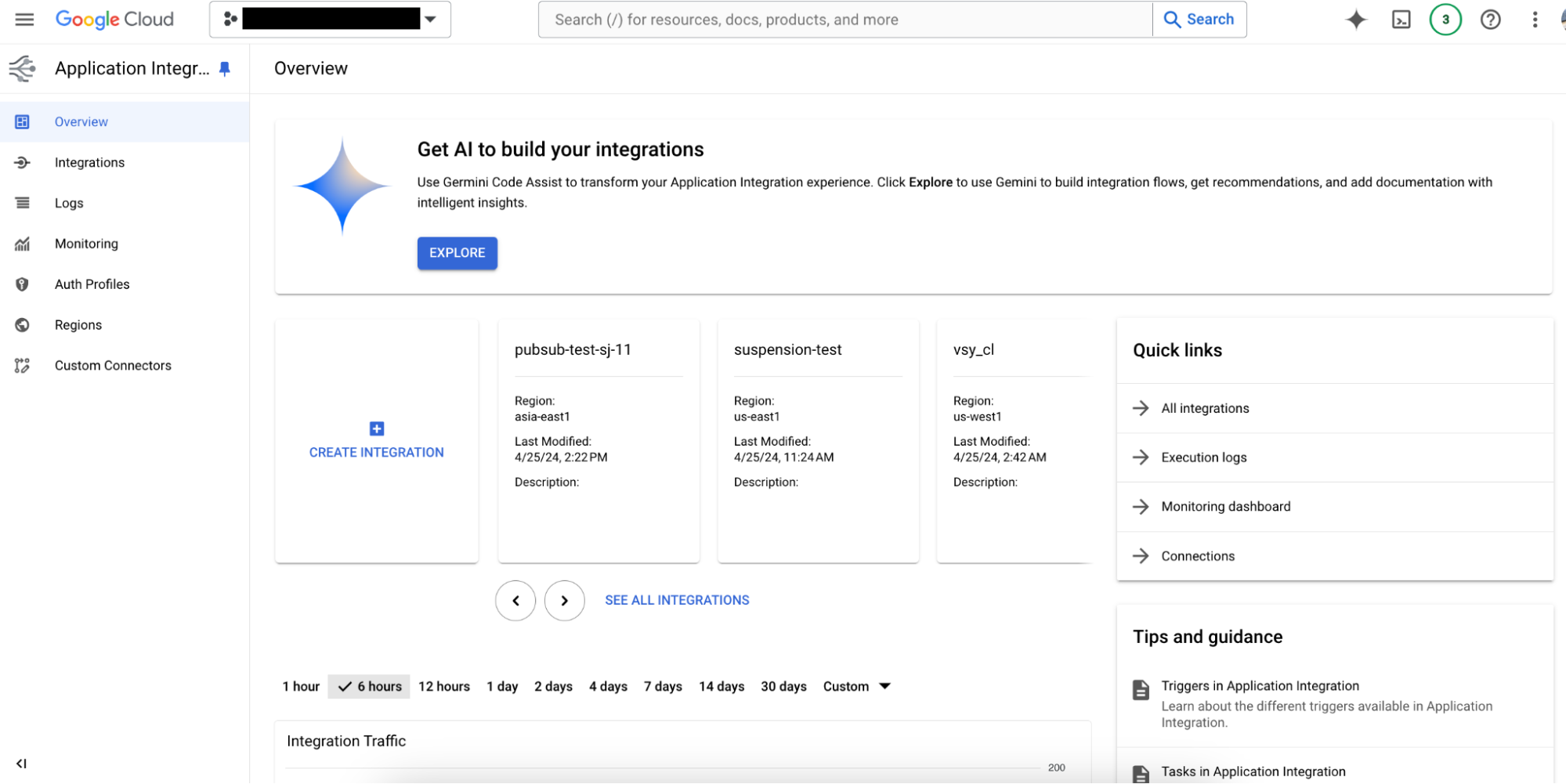Open the Monitoring section
This screenshot has width=1566, height=784.
point(86,244)
